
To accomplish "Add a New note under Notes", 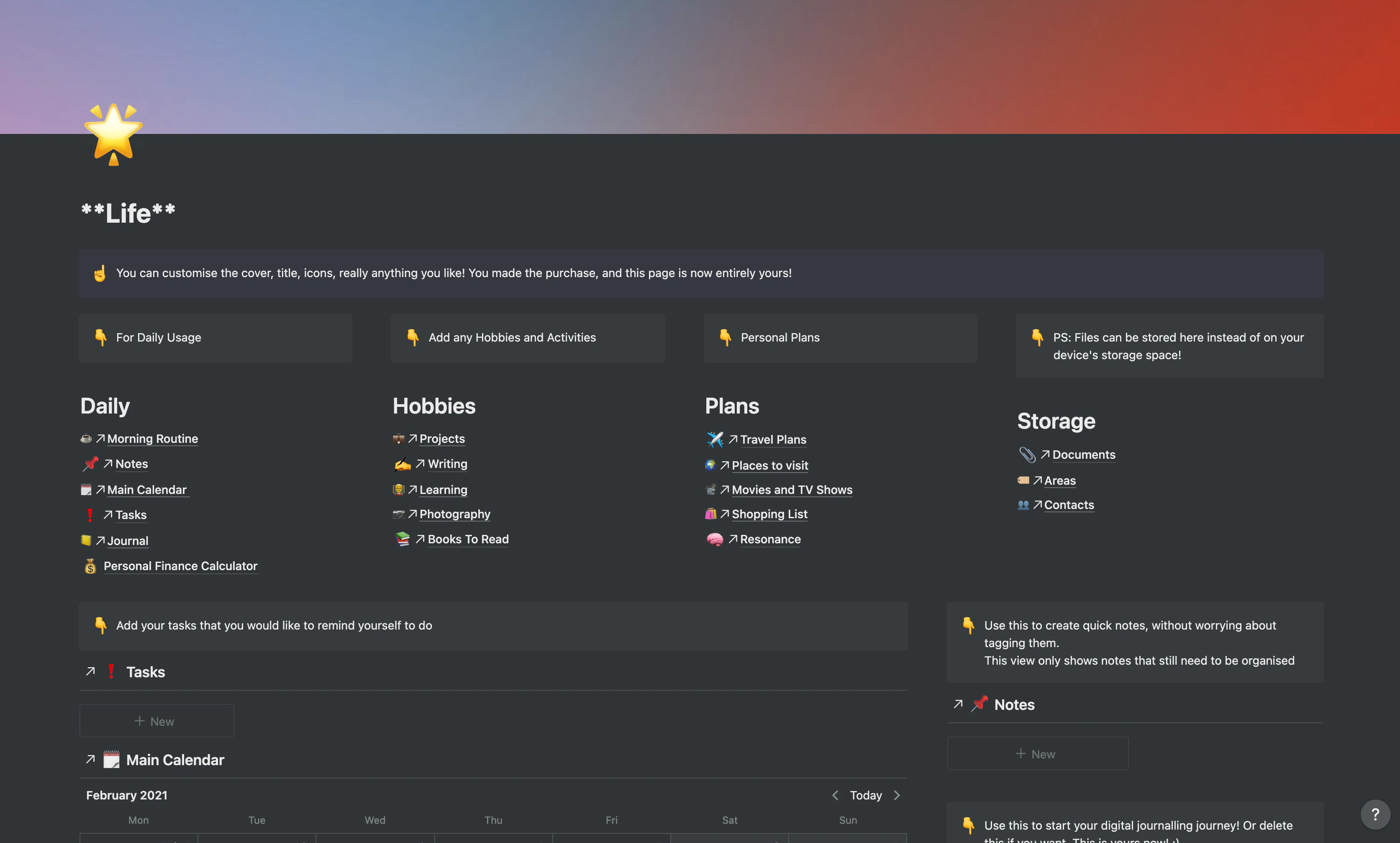I will tap(1037, 754).
